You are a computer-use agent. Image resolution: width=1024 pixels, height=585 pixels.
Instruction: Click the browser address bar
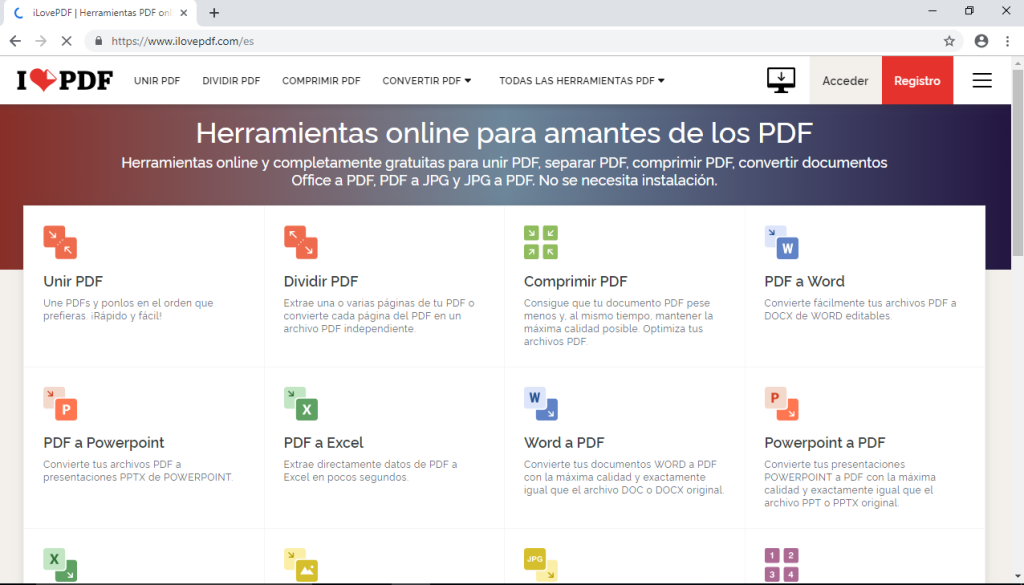(500, 41)
